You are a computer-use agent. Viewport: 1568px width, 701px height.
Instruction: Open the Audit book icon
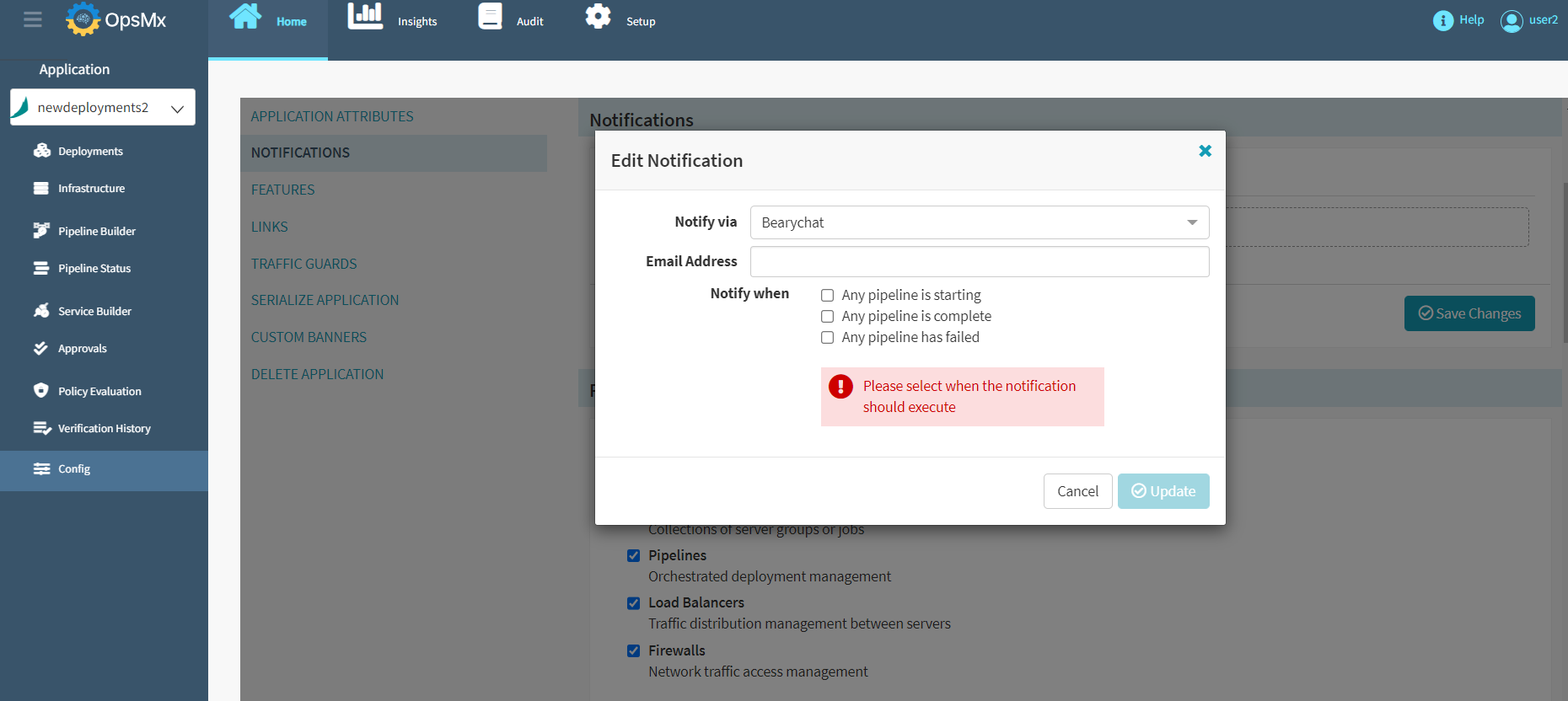point(490,17)
